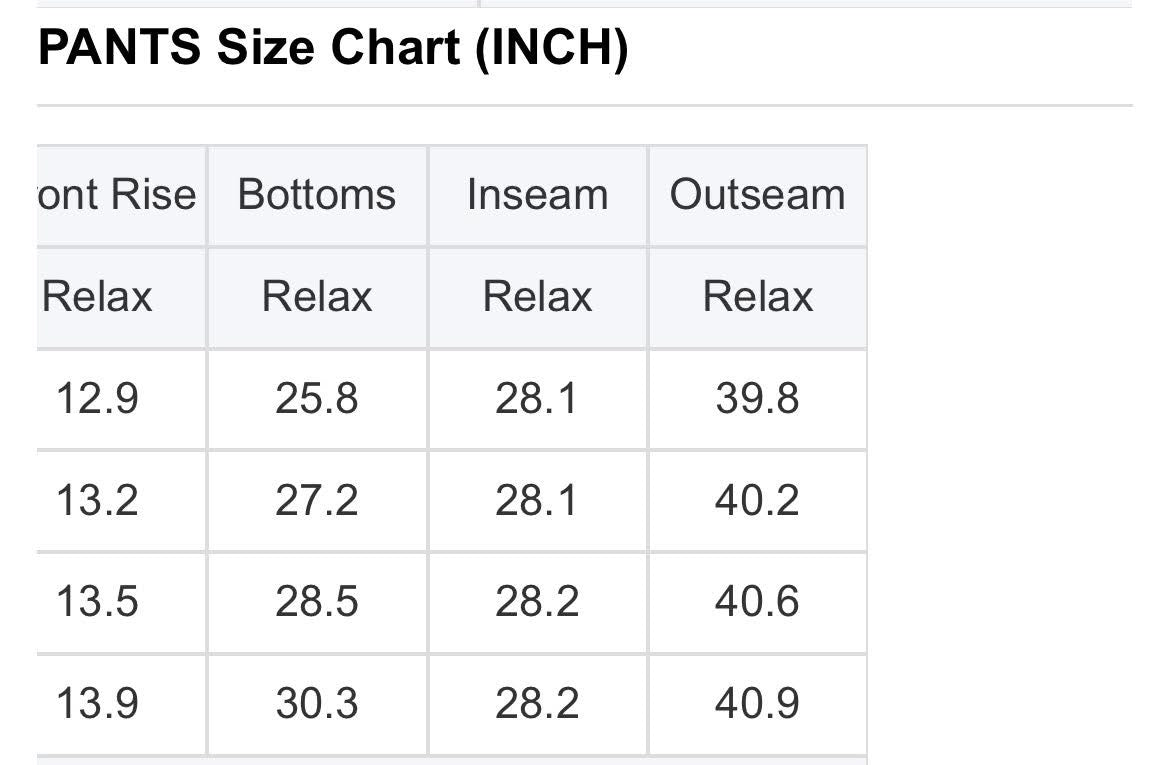Click the 28.5 bottoms cell
Viewport: 1170px width, 765px height.
317,602
